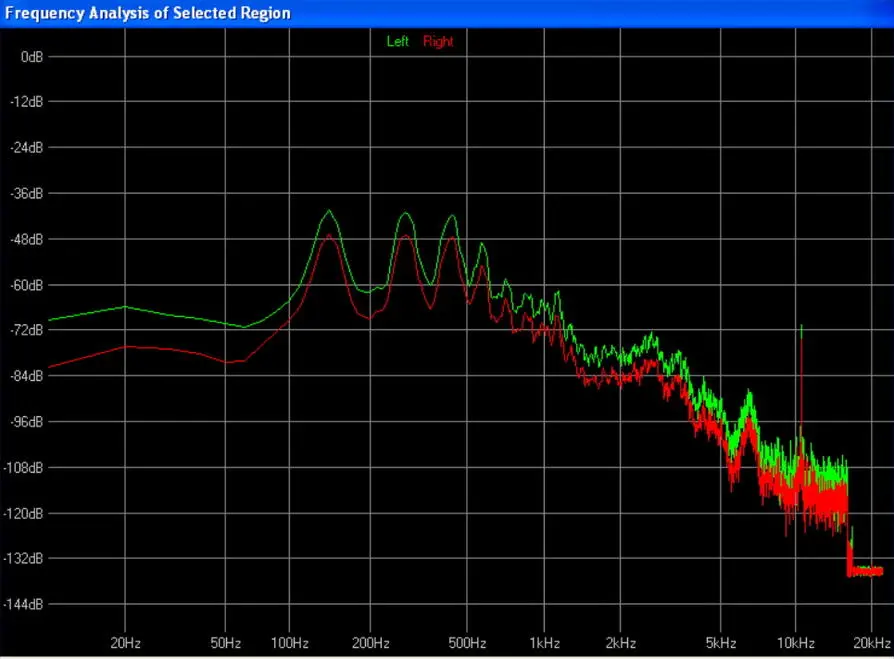Click the red "Right" channel legend label
This screenshot has width=894, height=659.
tap(438, 42)
